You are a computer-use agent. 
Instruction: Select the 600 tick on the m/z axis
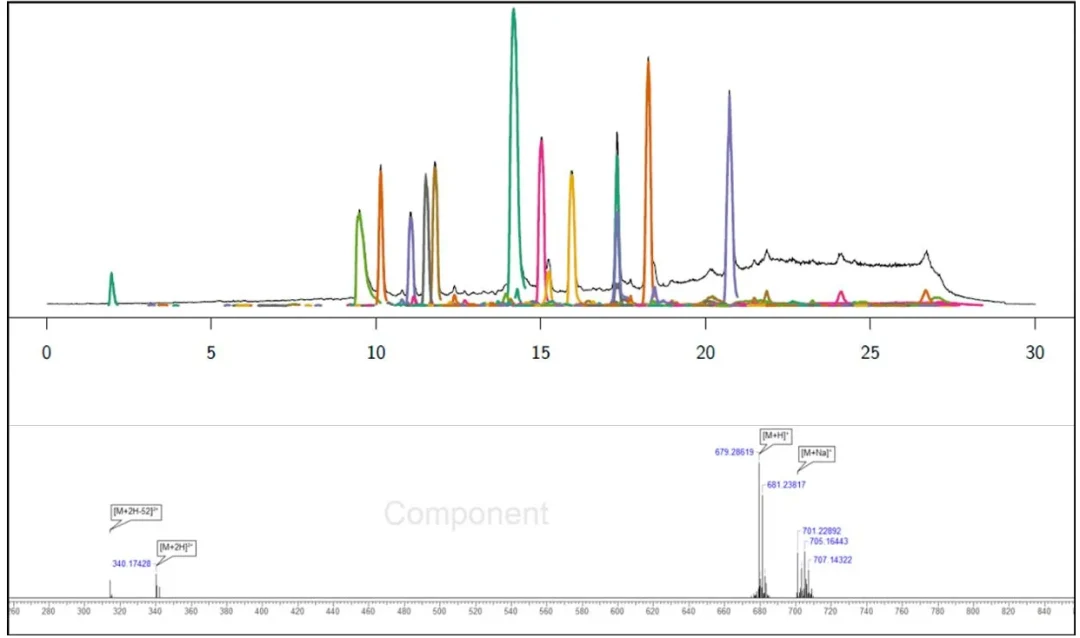point(616,611)
